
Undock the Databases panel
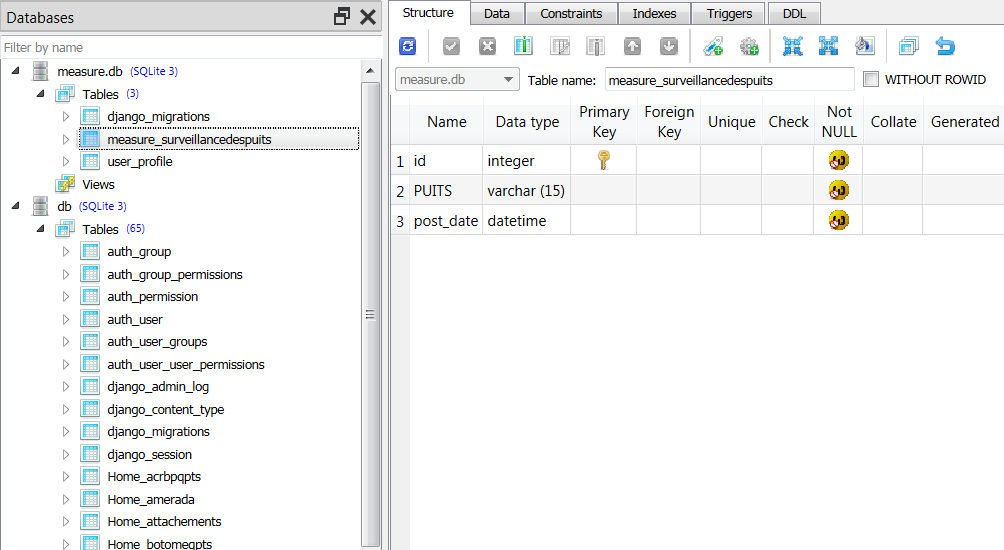(342, 17)
